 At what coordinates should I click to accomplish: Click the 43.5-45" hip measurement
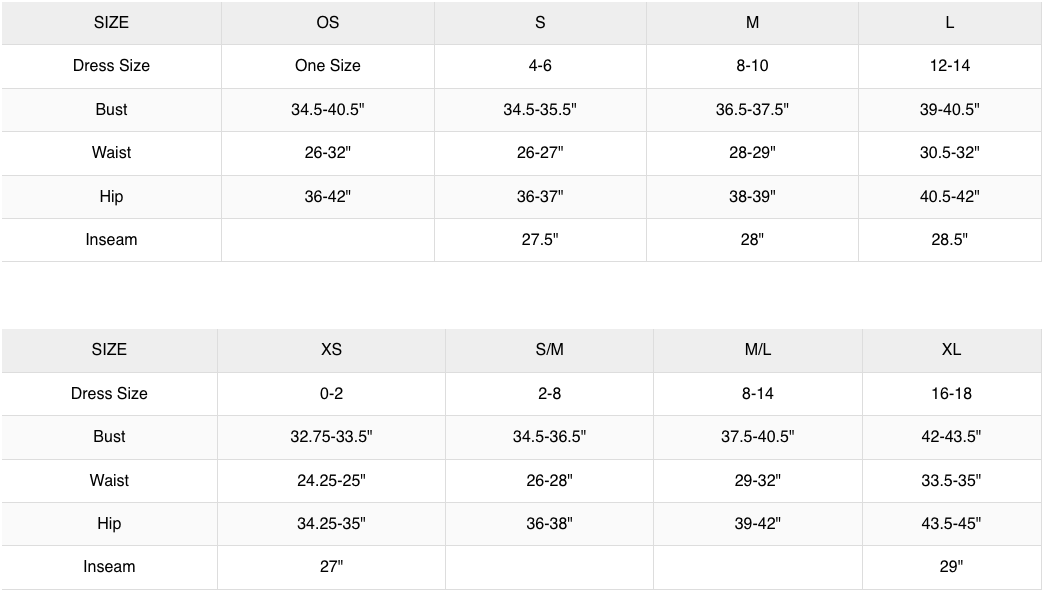[x=951, y=524]
